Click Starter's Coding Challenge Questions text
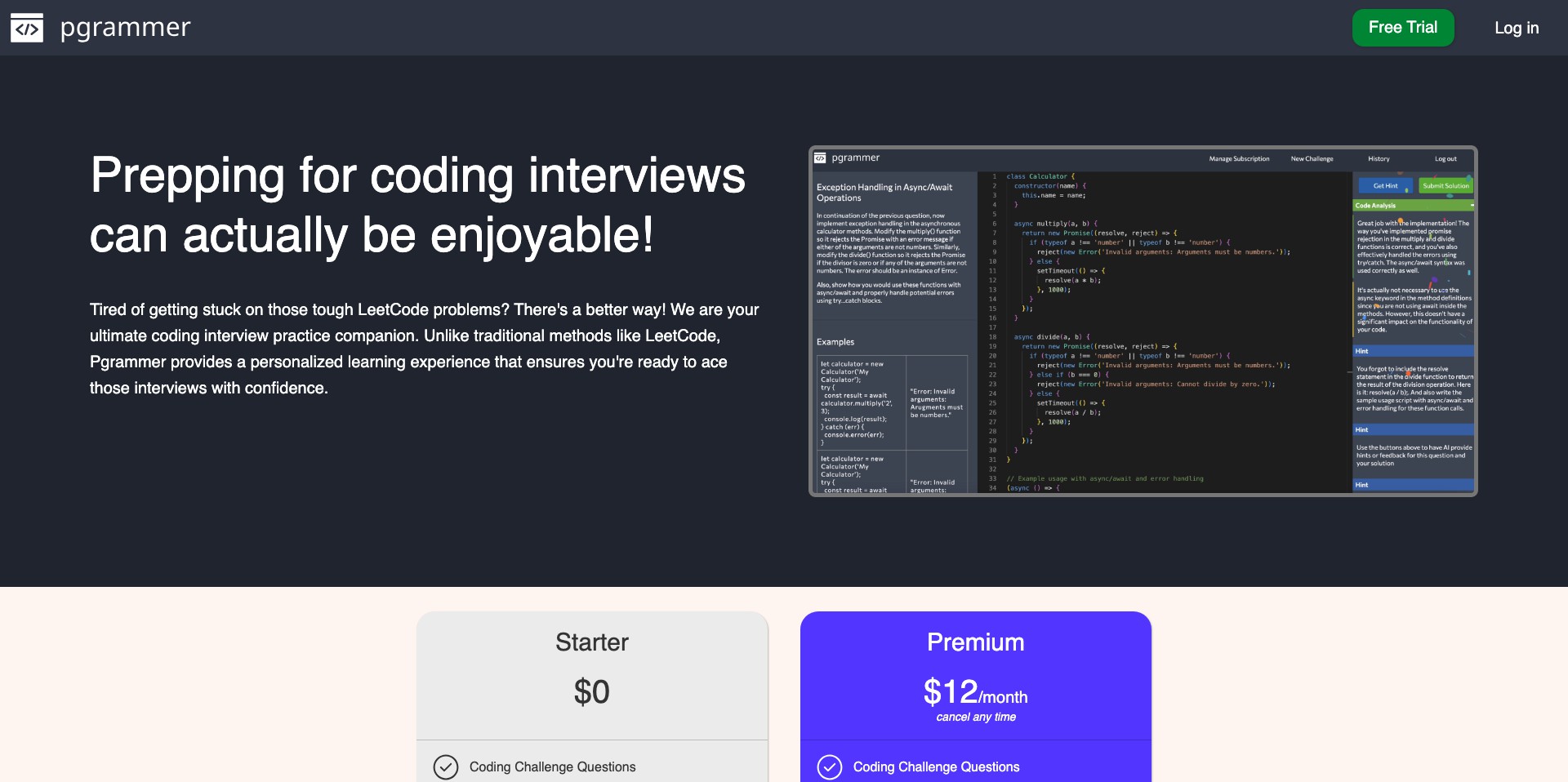 pyautogui.click(x=553, y=767)
